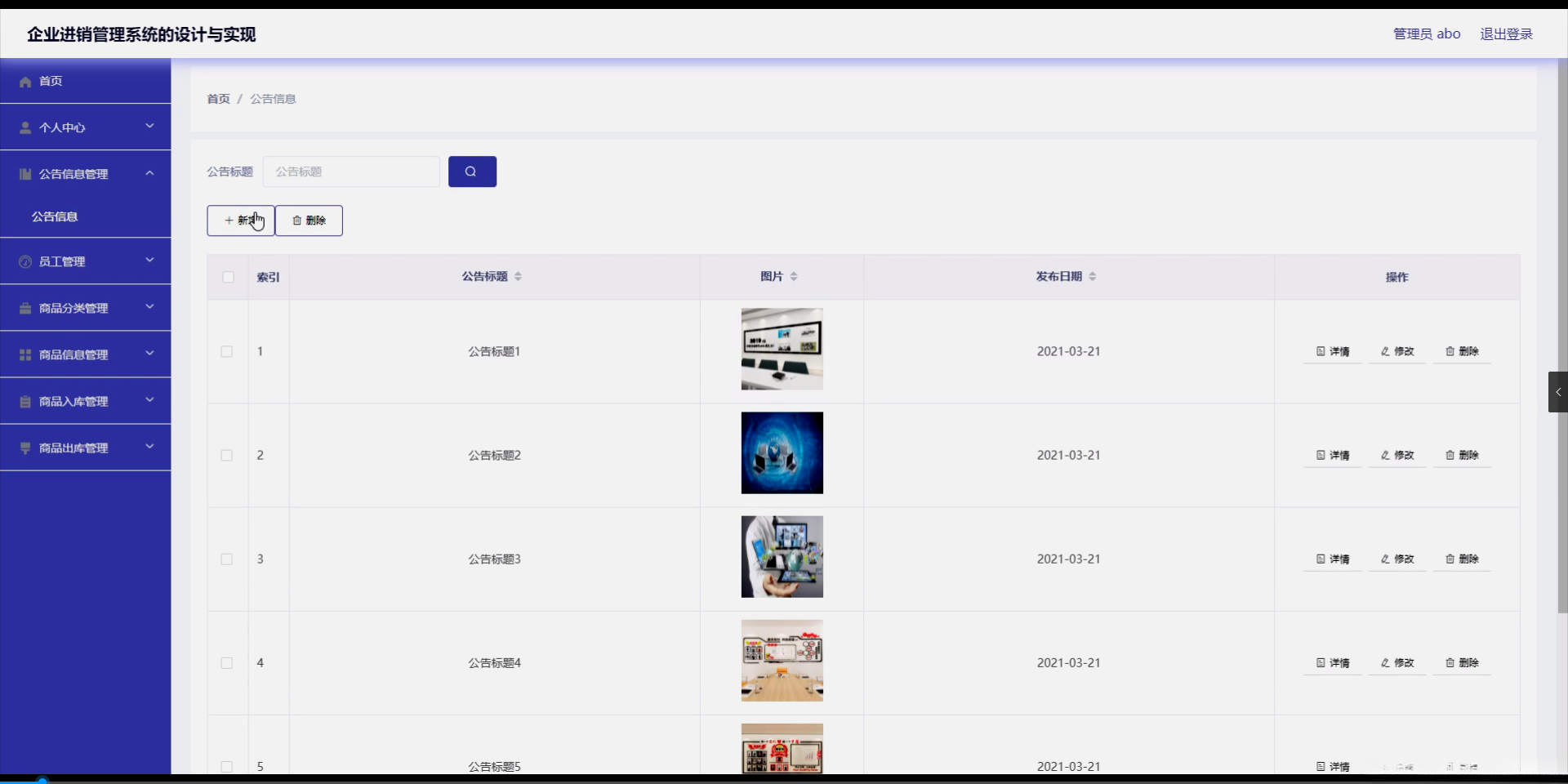This screenshot has height=784, width=1568.
Task: Open 员工管理 menu label
Action: (x=62, y=261)
